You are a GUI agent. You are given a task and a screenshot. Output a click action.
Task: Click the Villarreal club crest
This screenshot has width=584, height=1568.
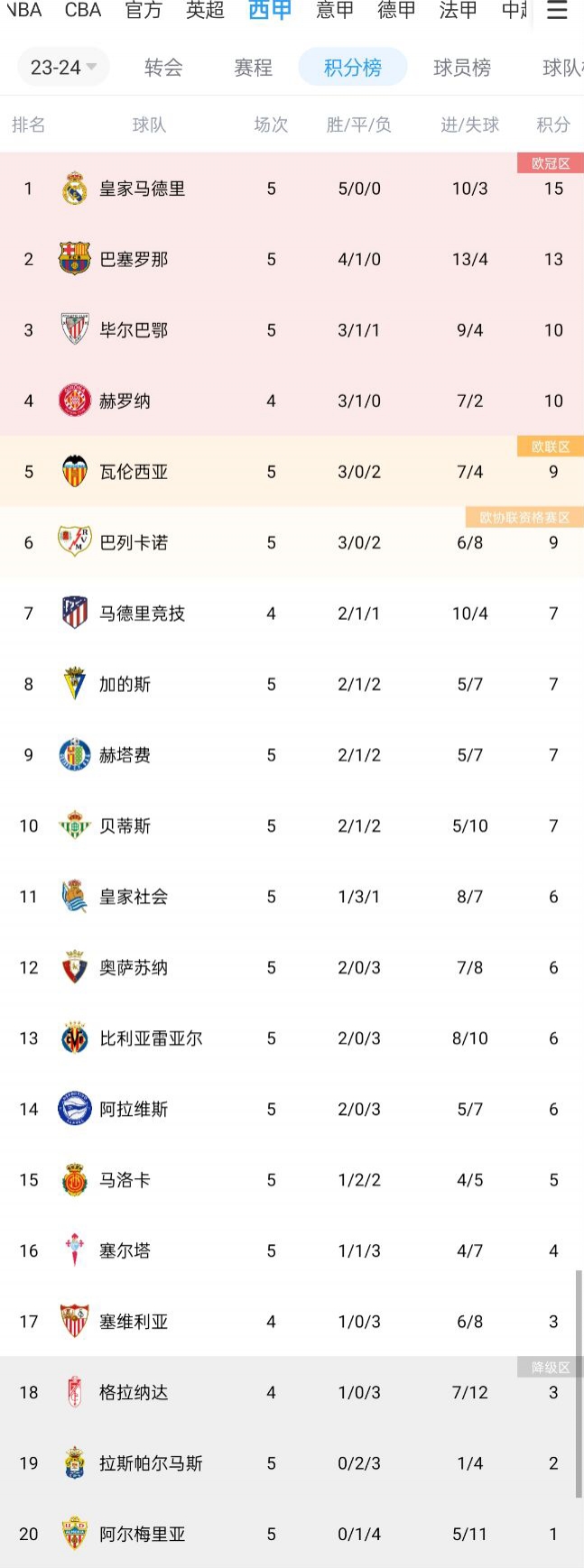coord(75,1038)
